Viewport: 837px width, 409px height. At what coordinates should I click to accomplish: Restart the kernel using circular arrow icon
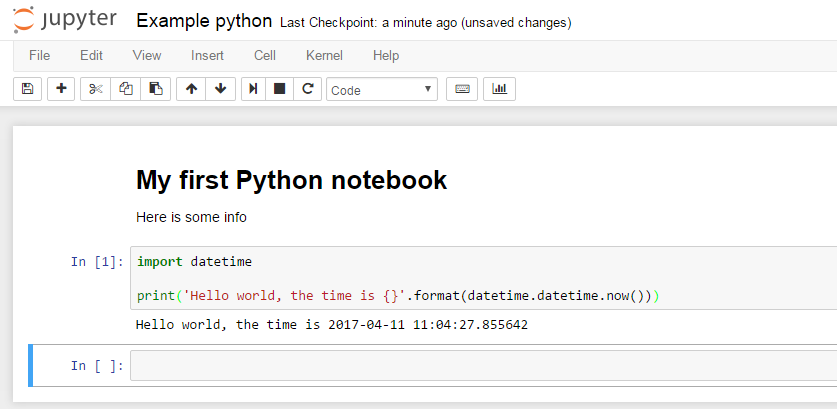(307, 89)
